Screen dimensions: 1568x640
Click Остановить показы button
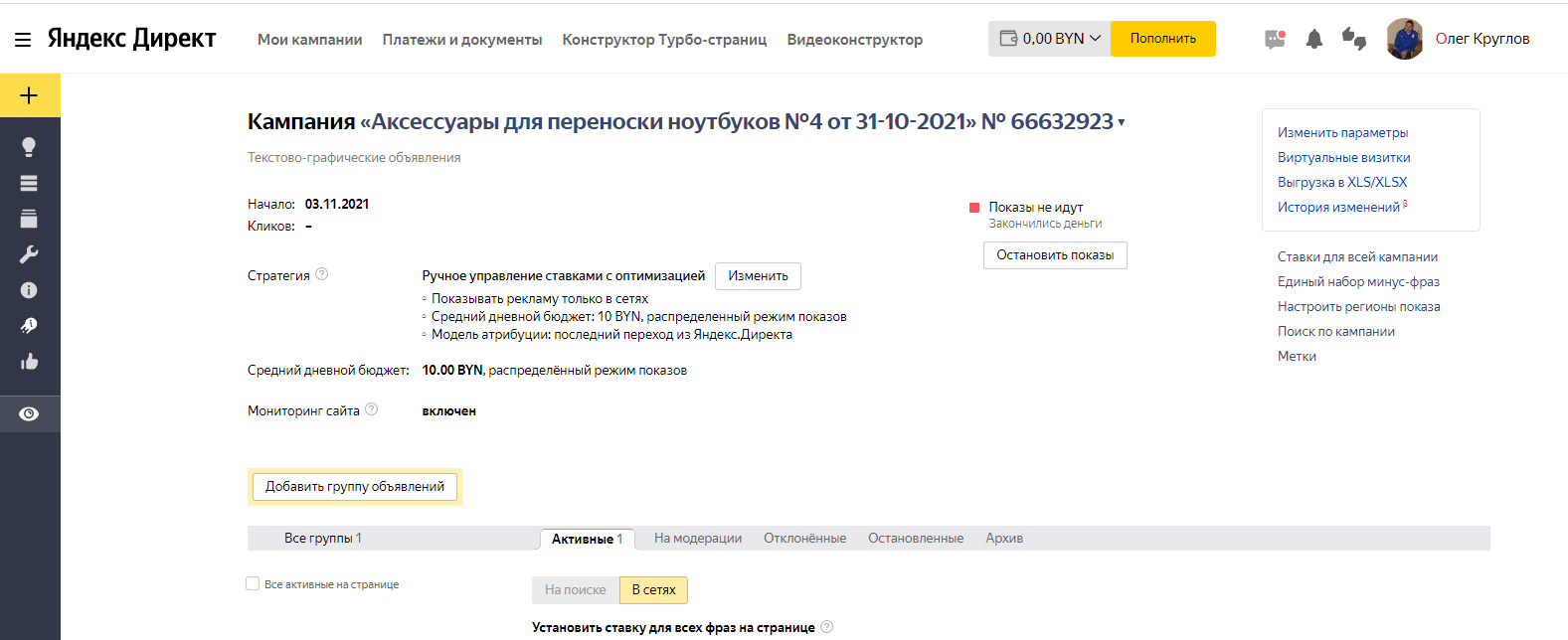[1055, 255]
